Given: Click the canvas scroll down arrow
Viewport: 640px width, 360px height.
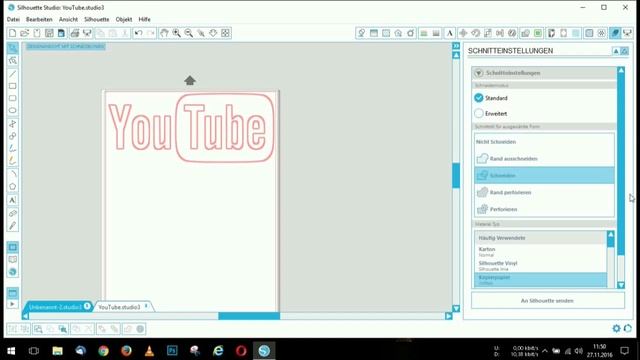Looking at the screenshot, I should pyautogui.click(x=456, y=309).
